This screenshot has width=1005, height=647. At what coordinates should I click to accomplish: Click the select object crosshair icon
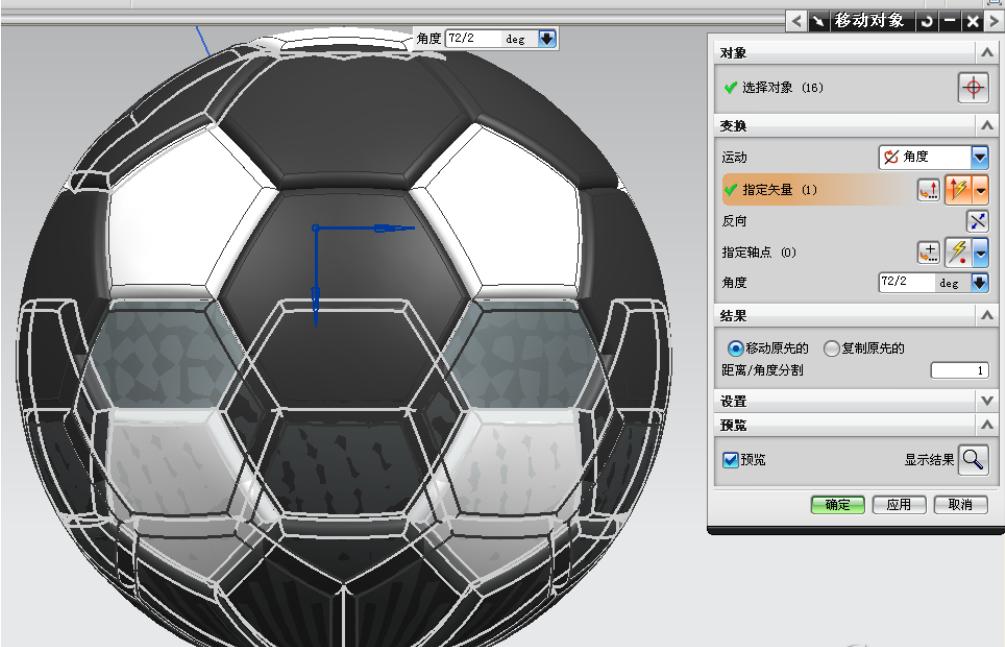pos(973,87)
